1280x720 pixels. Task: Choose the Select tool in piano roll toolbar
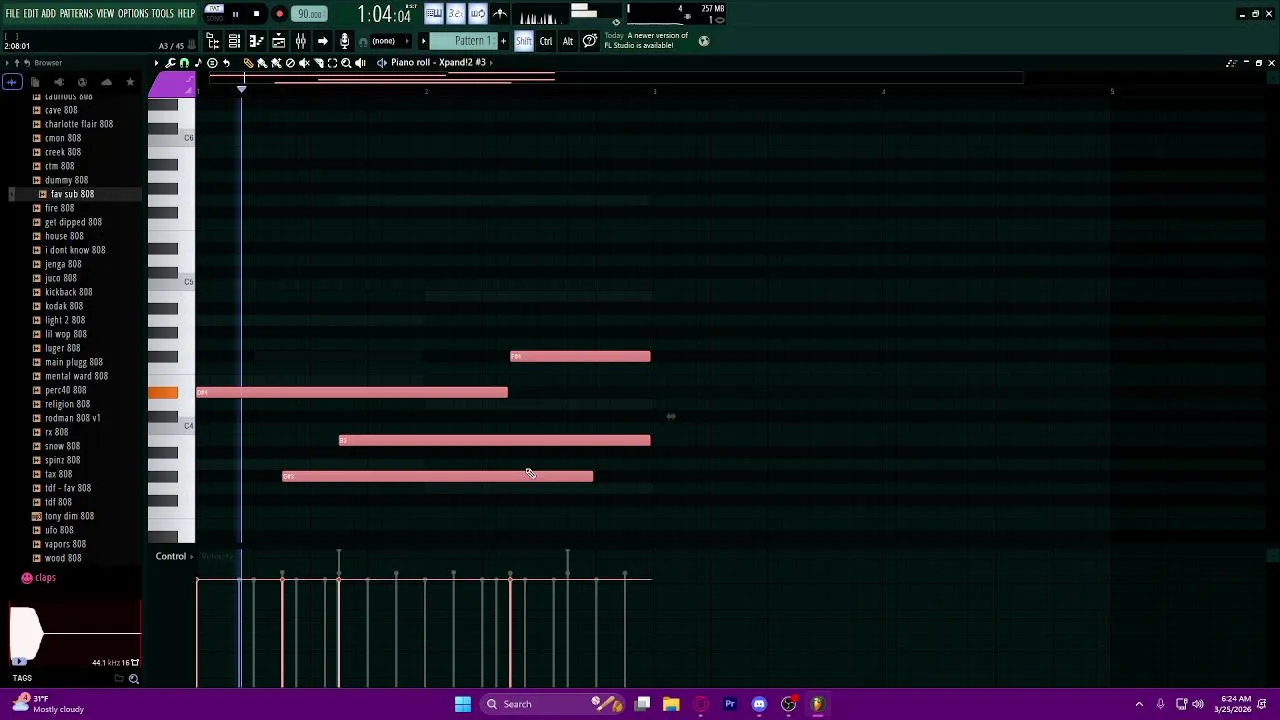(x=332, y=63)
